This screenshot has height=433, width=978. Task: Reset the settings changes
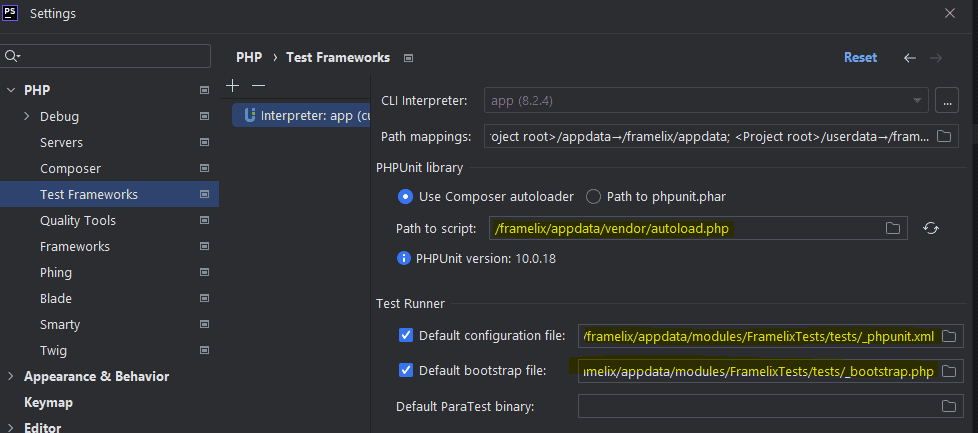pos(860,57)
